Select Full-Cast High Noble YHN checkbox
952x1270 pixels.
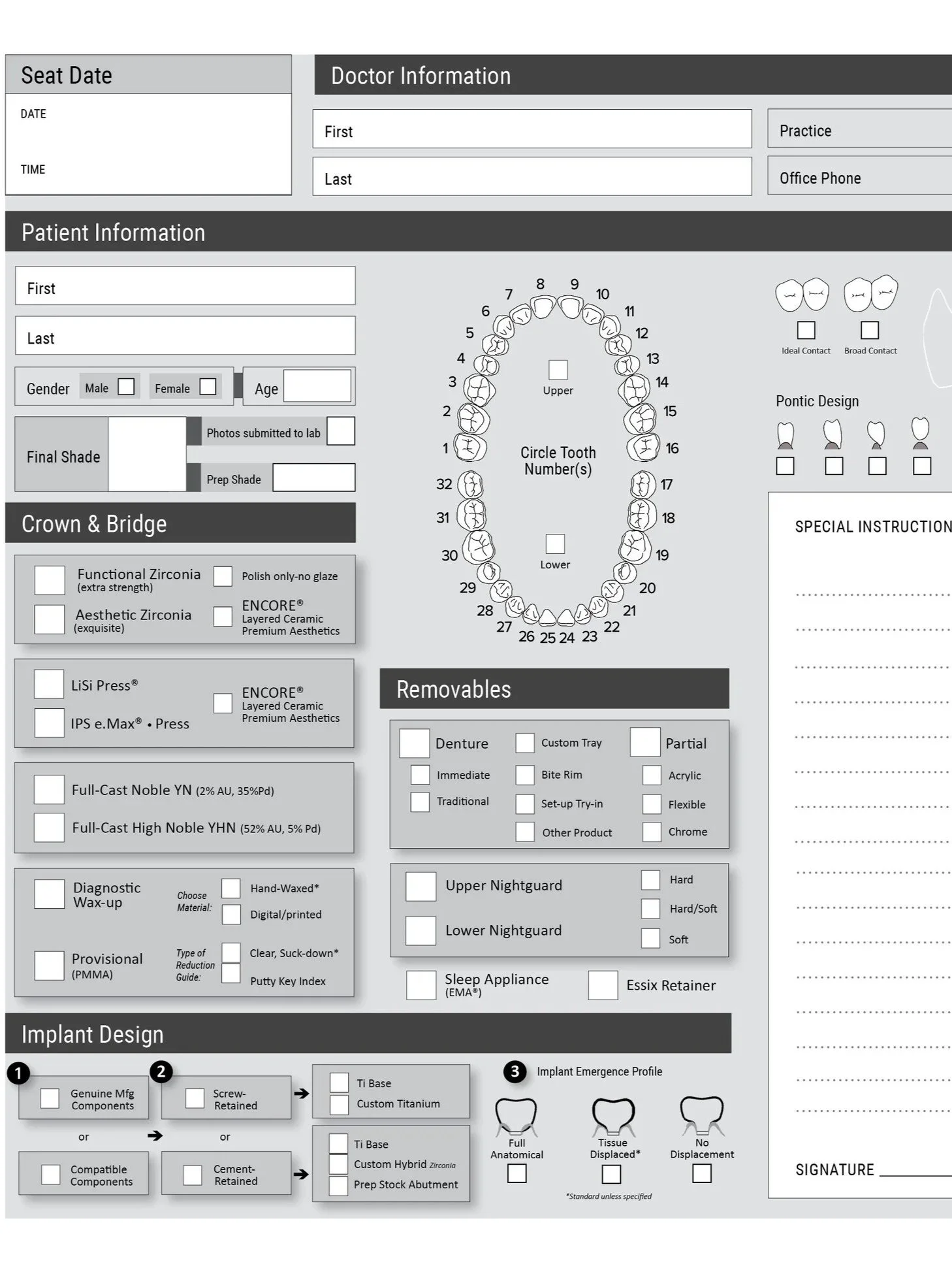[49, 827]
